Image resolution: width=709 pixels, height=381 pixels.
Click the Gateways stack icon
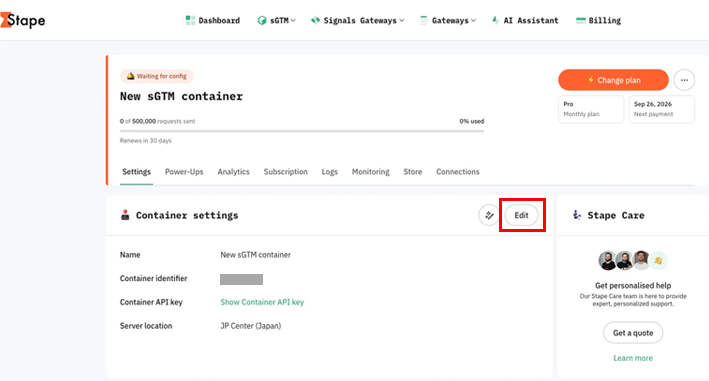coord(424,20)
